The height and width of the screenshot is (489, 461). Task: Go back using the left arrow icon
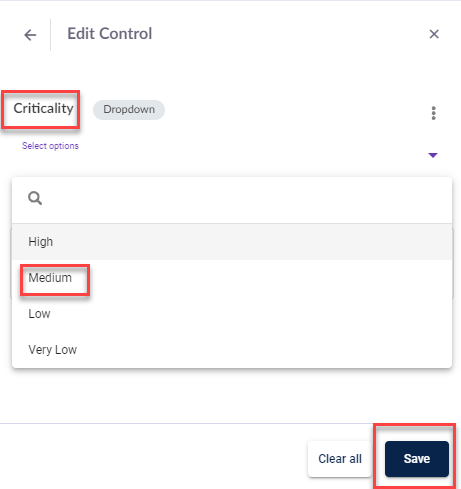tap(30, 35)
